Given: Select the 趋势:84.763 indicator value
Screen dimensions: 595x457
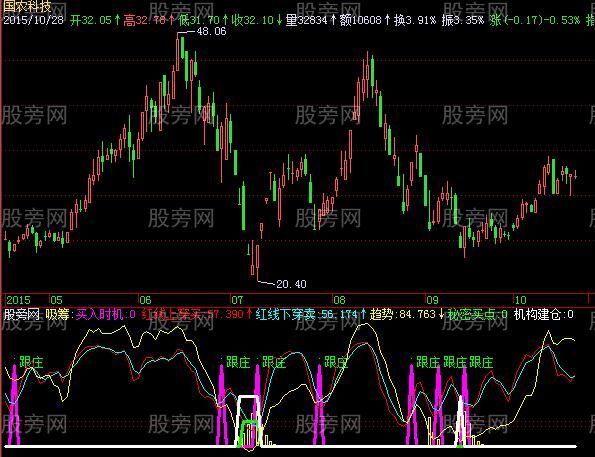Looking at the screenshot, I should point(403,314).
